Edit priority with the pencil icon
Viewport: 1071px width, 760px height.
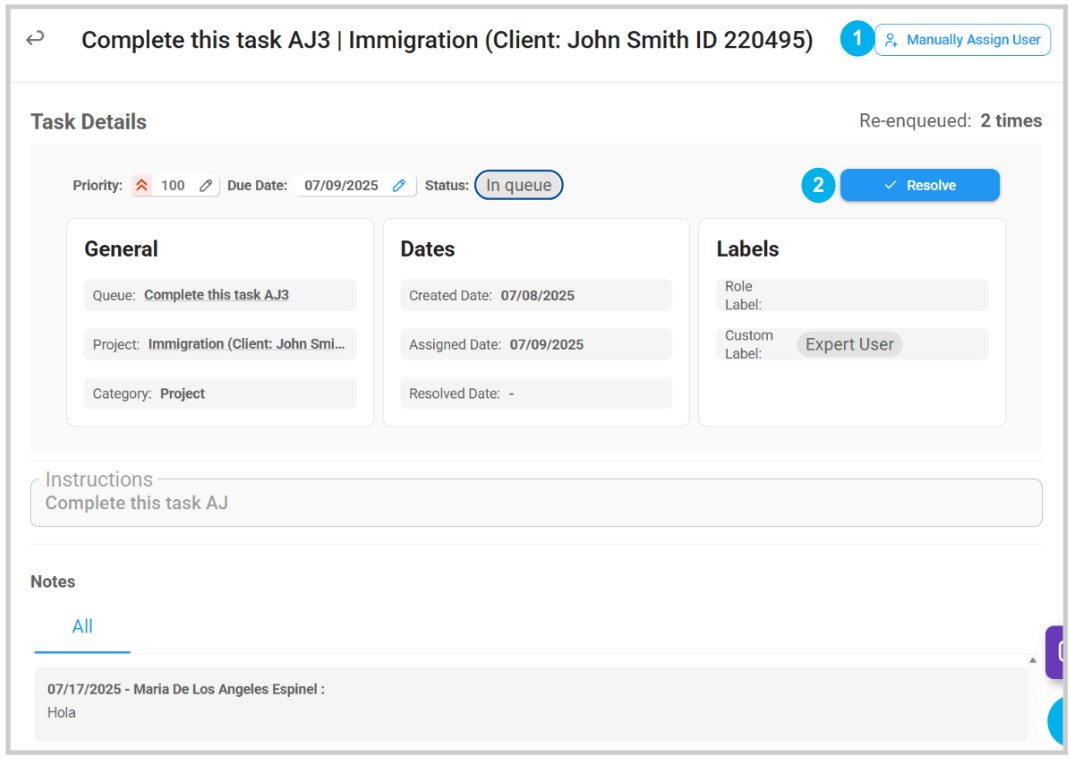coord(206,185)
